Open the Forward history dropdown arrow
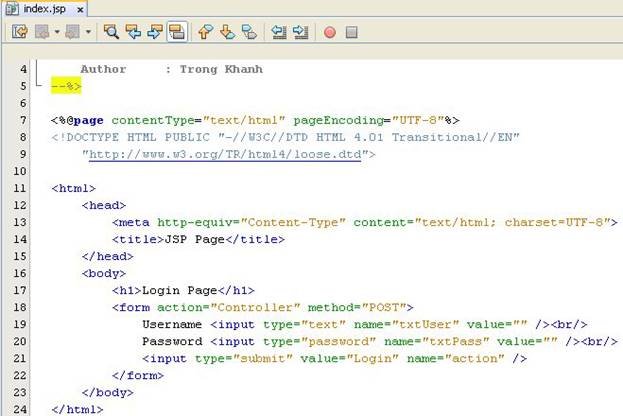623x416 pixels. 88,32
